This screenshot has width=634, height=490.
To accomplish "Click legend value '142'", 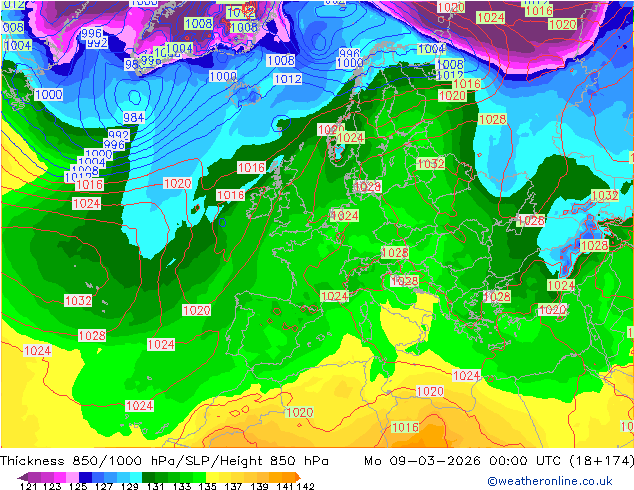I will click(306, 486).
